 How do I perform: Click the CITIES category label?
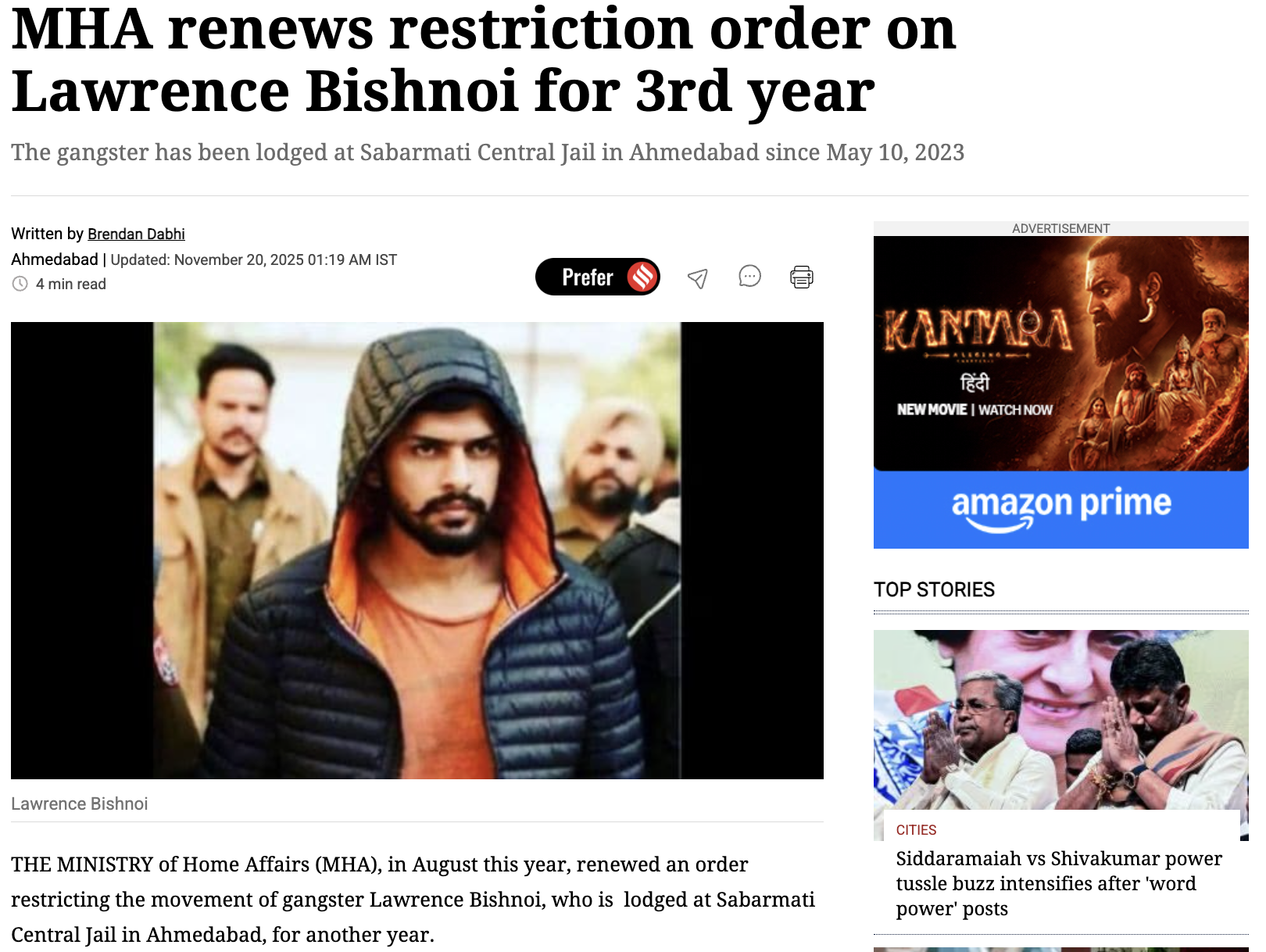click(916, 830)
